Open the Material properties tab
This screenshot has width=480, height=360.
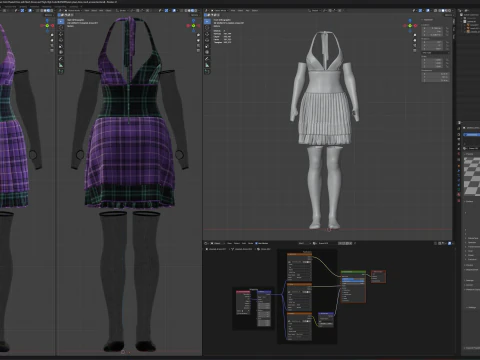click(x=459, y=194)
